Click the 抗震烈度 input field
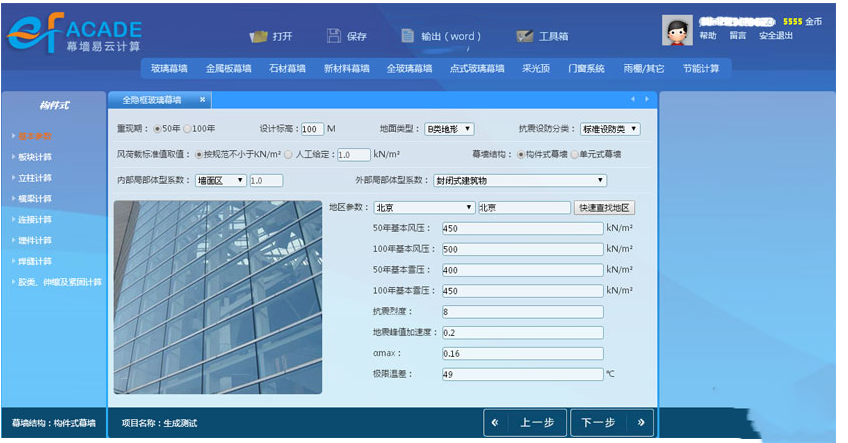This screenshot has height=443, width=848. pos(522,312)
